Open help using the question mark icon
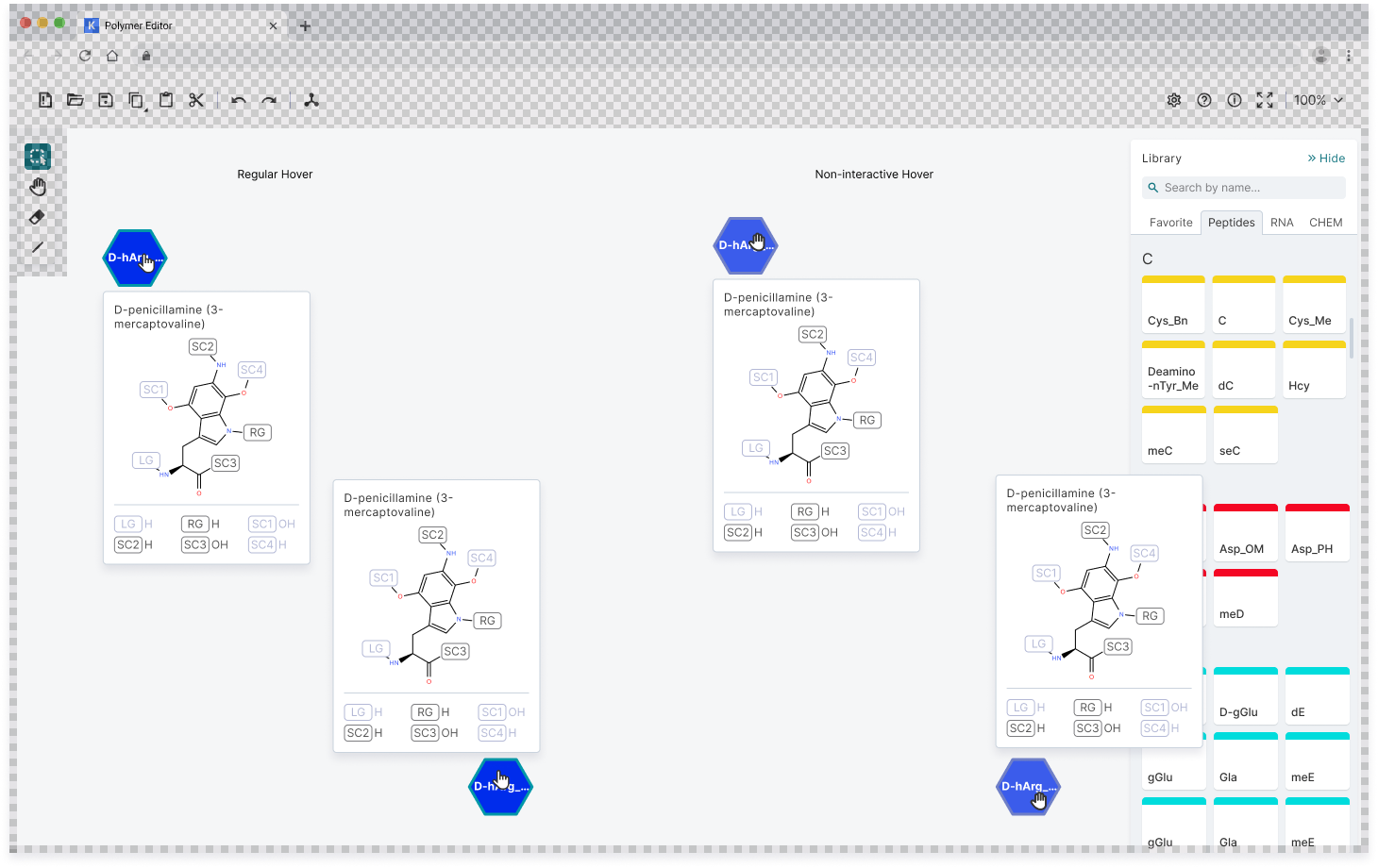1378x868 pixels. coord(1204,100)
